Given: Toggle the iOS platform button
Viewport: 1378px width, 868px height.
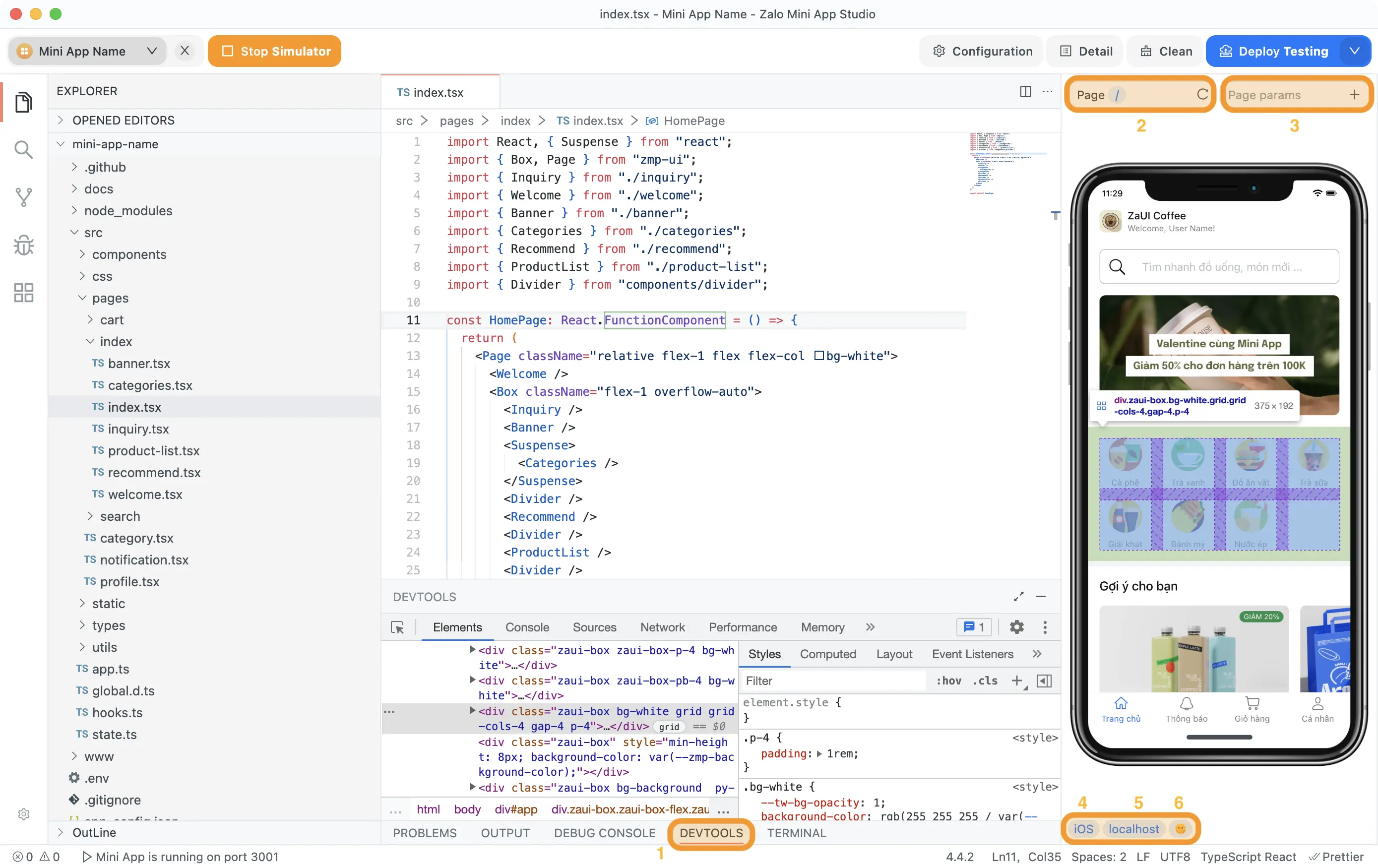Looking at the screenshot, I should point(1084,828).
